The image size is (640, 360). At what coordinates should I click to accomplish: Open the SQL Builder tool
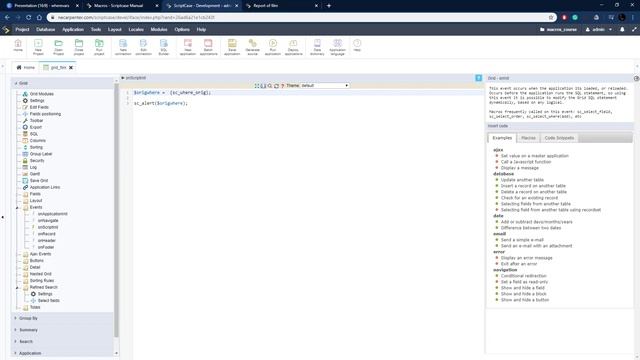(x=164, y=47)
